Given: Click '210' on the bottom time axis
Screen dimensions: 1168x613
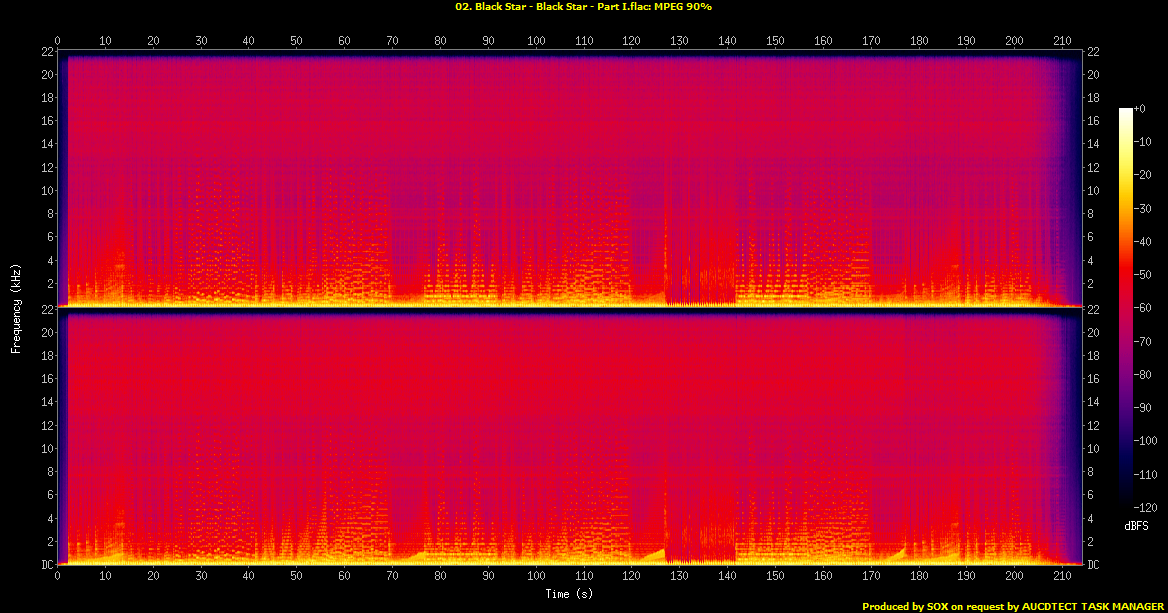Looking at the screenshot, I should coord(1061,576).
